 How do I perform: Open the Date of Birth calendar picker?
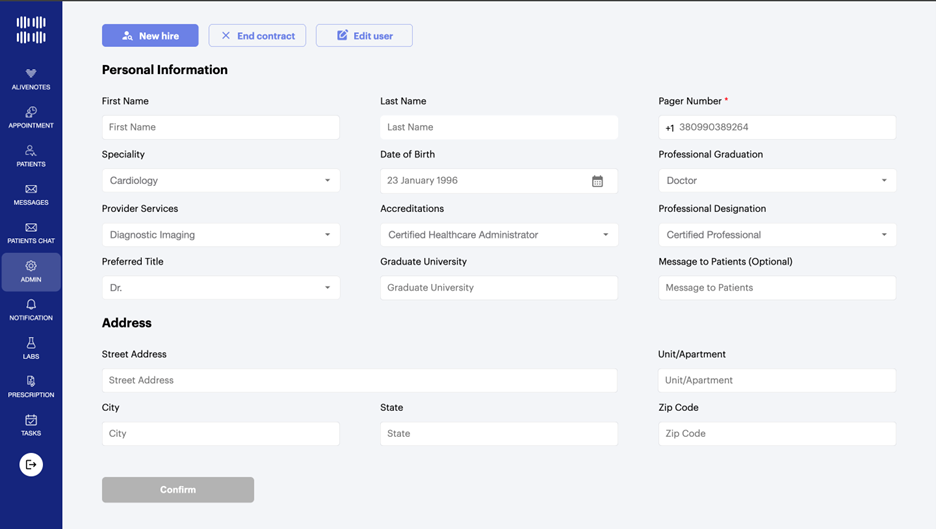point(597,181)
